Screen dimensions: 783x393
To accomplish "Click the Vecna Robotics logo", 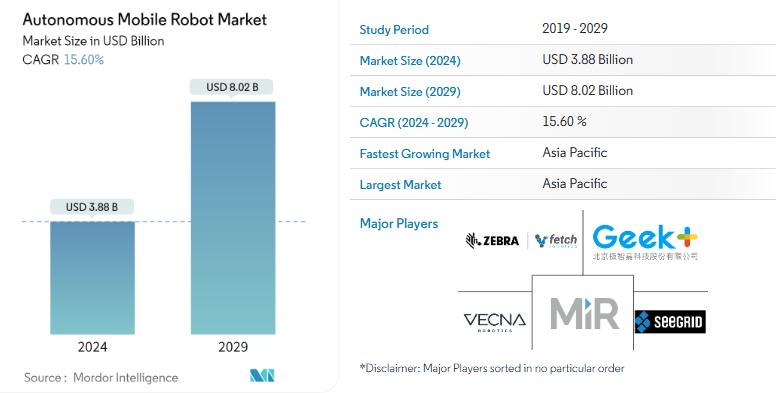I will click(494, 322).
